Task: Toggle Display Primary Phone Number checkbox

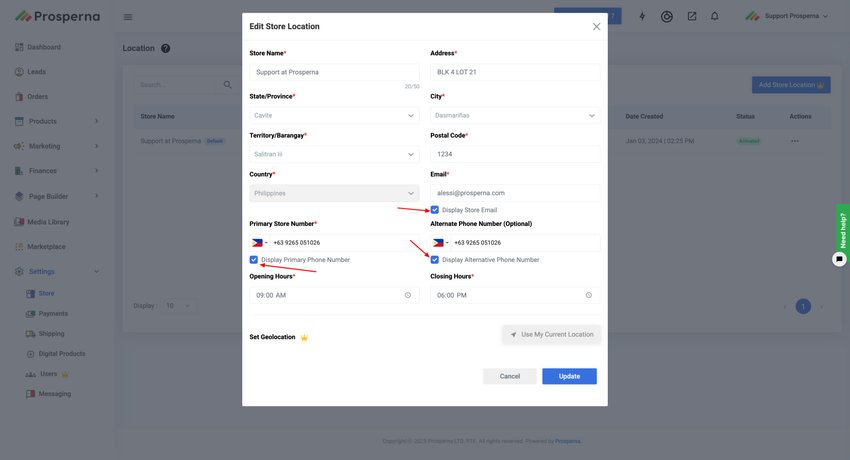Action: [254, 260]
